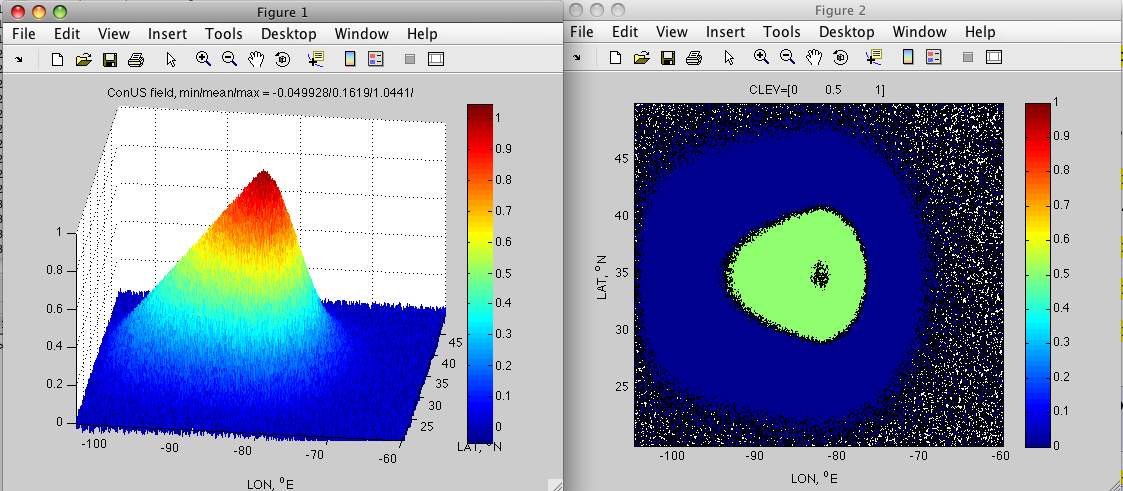Expand the Tools menu in Figure 1
1123x491 pixels.
(x=224, y=33)
